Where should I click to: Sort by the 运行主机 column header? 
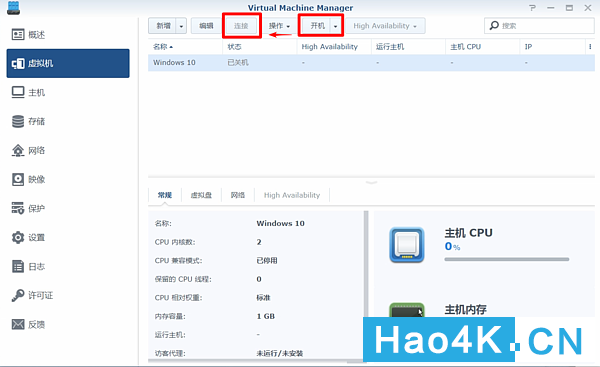408,47
